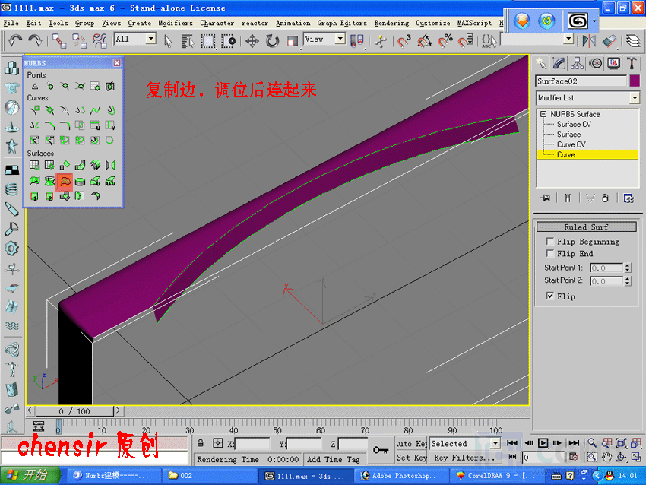Open the Customize menu
Image resolution: width=646 pixels, height=485 pixels.
pyautogui.click(x=433, y=23)
